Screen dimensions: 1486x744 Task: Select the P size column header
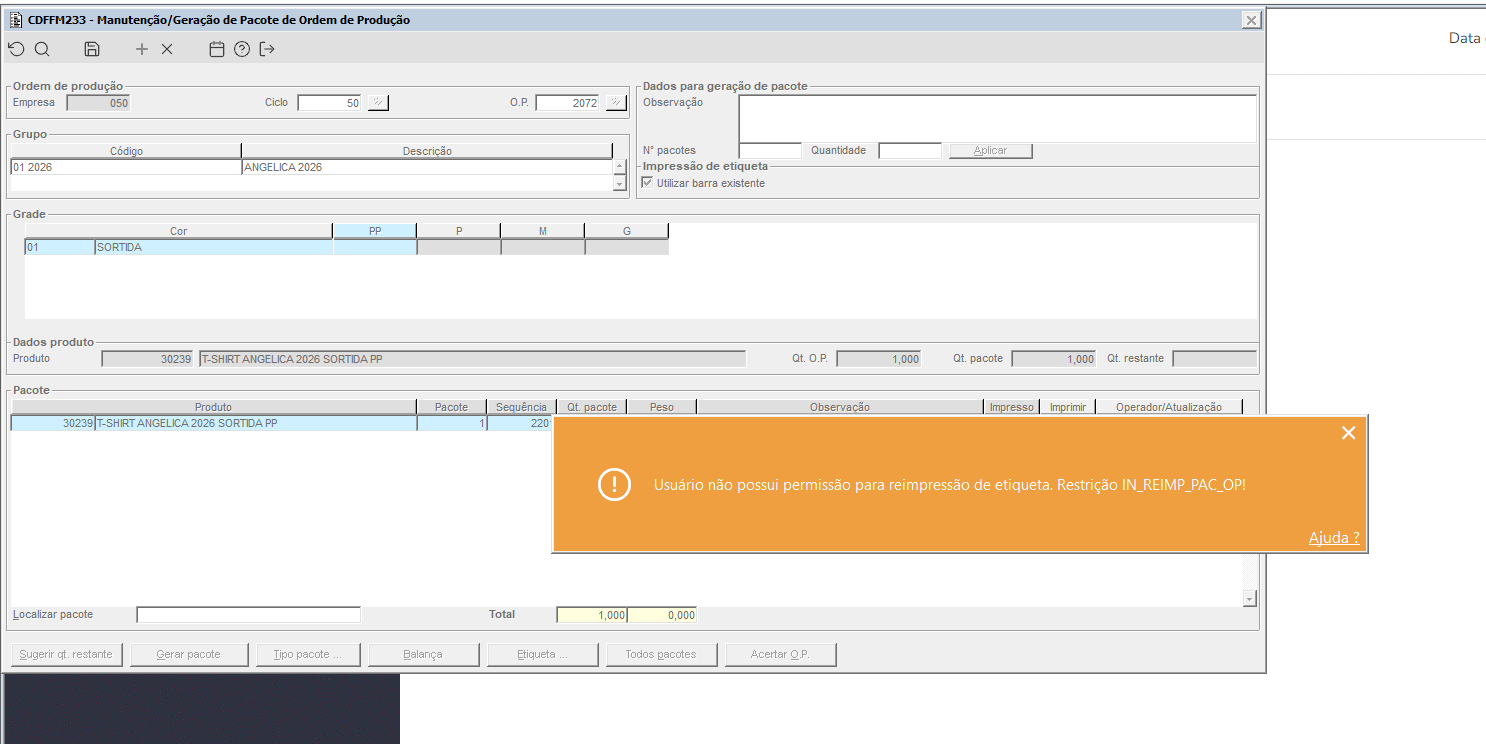tap(459, 231)
